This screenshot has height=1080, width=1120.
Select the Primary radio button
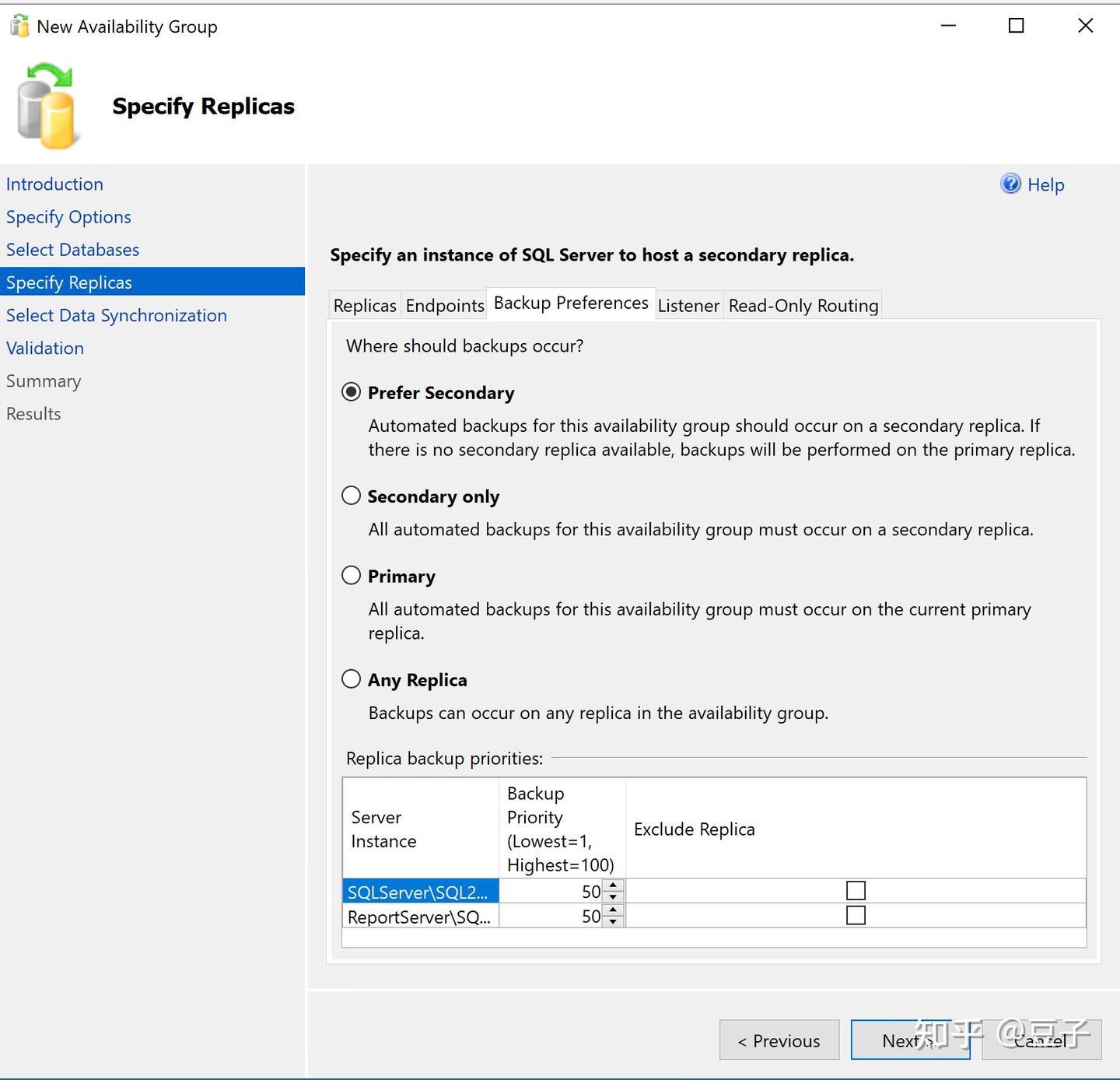(352, 575)
